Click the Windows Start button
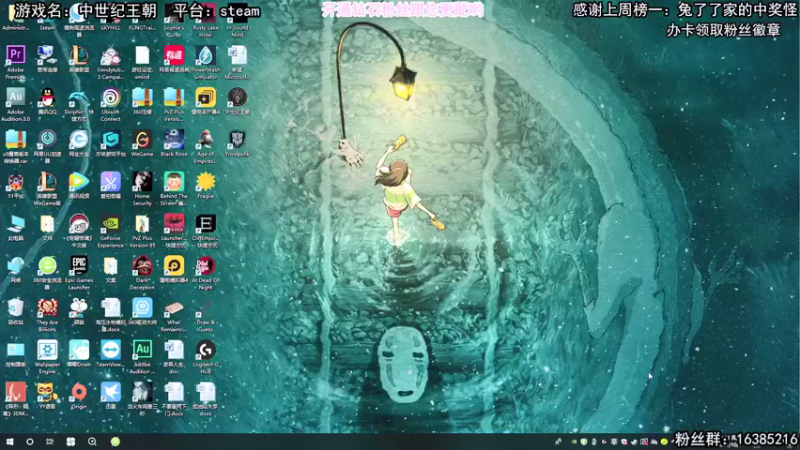 (10, 442)
